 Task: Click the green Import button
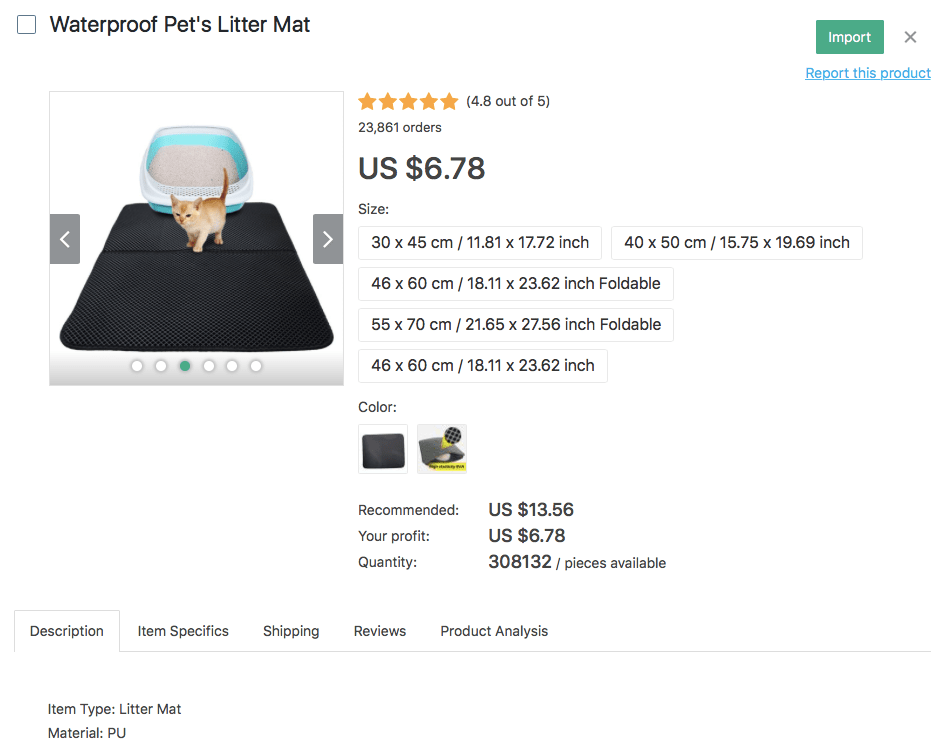[850, 37]
